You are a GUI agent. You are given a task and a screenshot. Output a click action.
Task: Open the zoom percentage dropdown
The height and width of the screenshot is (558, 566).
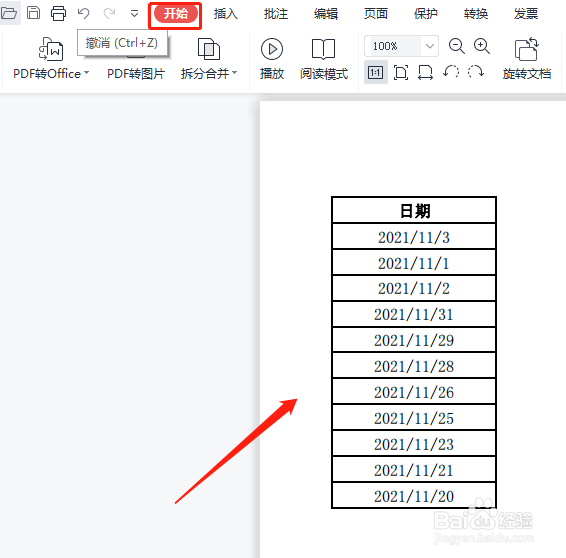[x=430, y=46]
